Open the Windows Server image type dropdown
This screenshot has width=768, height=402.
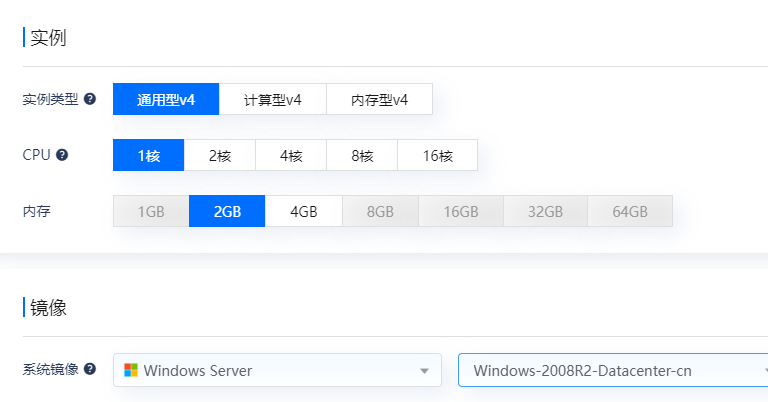click(x=277, y=370)
